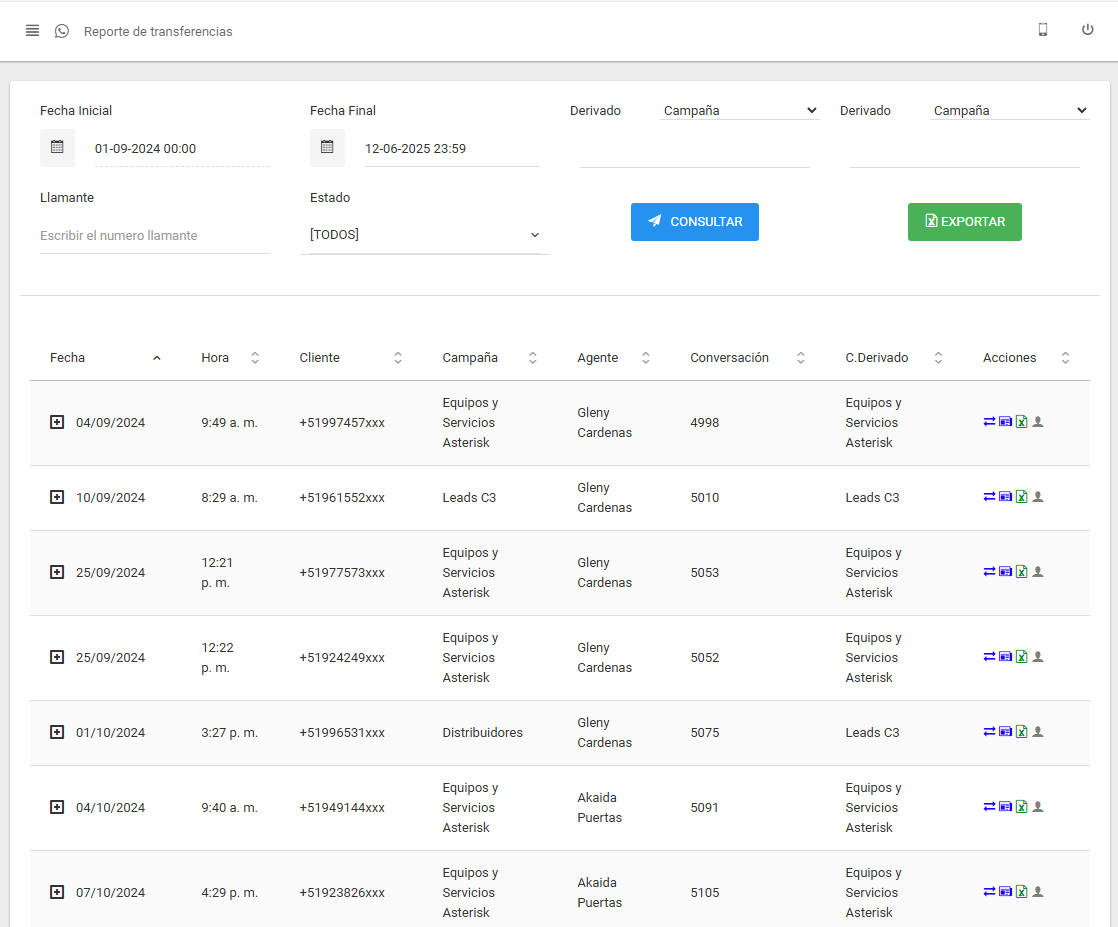The width and height of the screenshot is (1118, 927).
Task: Click the Fecha Final date field
Action: click(452, 148)
